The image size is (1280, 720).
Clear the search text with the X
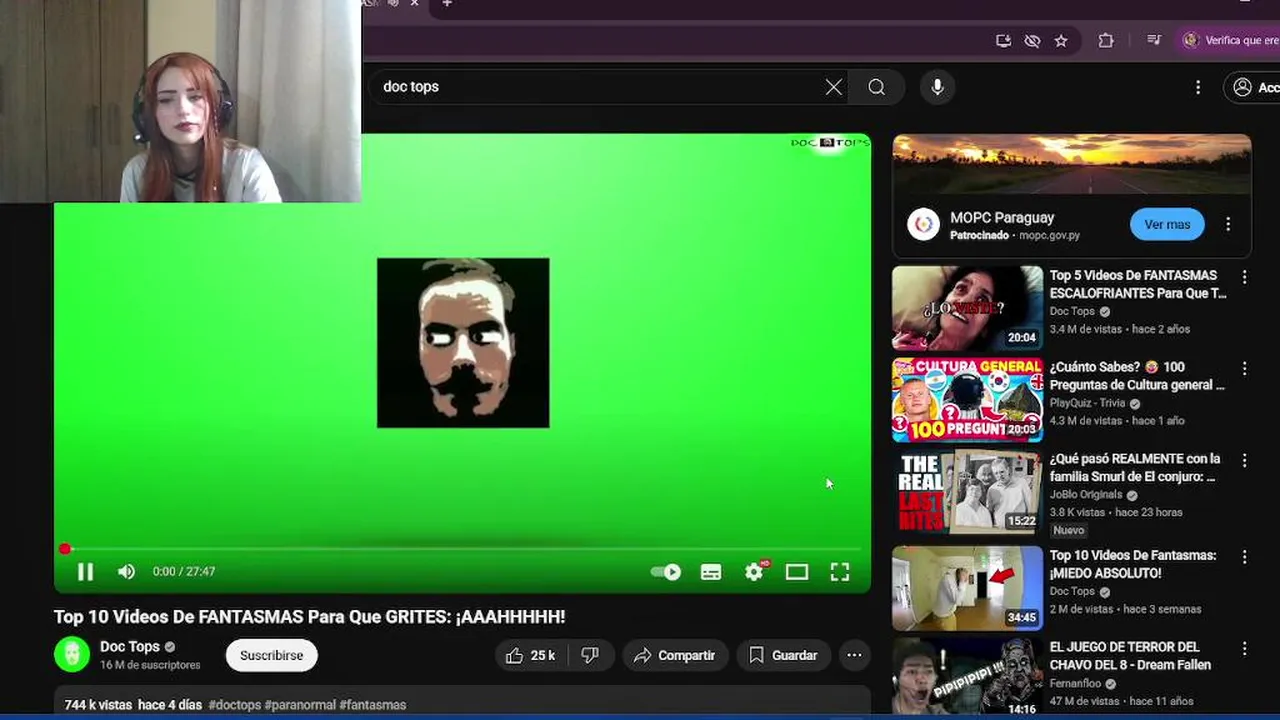[x=834, y=87]
